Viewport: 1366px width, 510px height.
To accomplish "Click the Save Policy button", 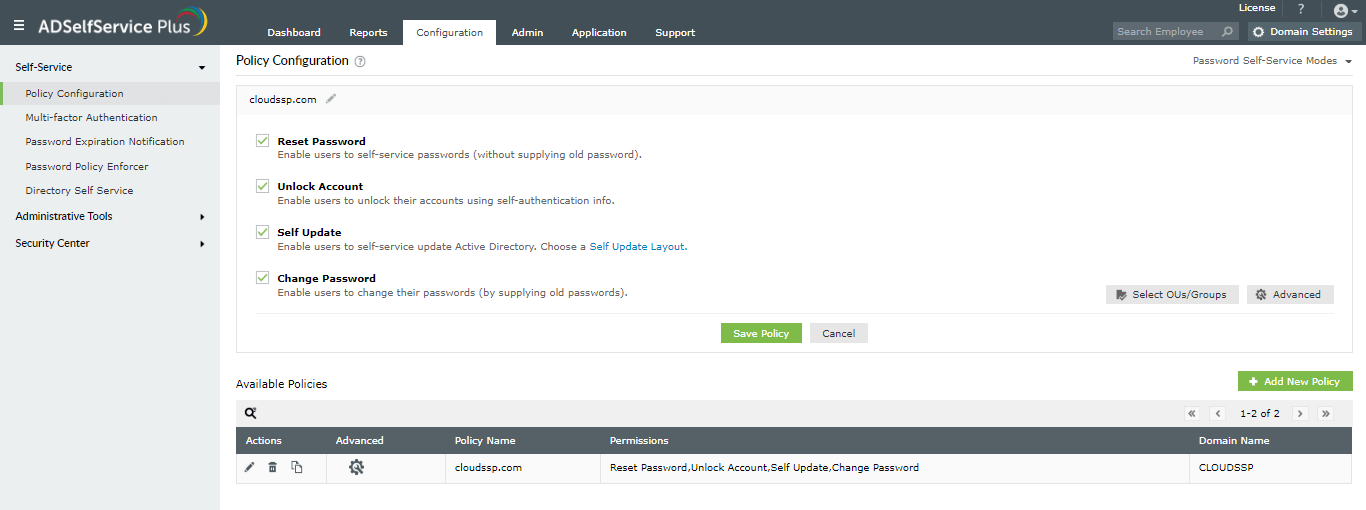I will coord(761,333).
